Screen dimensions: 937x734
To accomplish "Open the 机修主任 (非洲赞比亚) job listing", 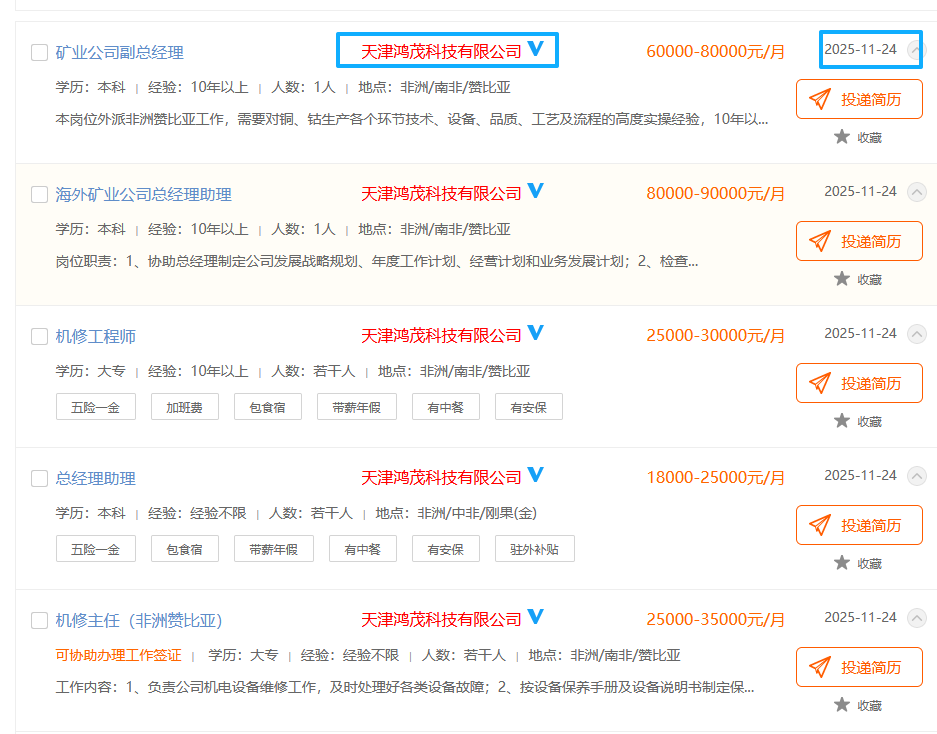I will 139,620.
